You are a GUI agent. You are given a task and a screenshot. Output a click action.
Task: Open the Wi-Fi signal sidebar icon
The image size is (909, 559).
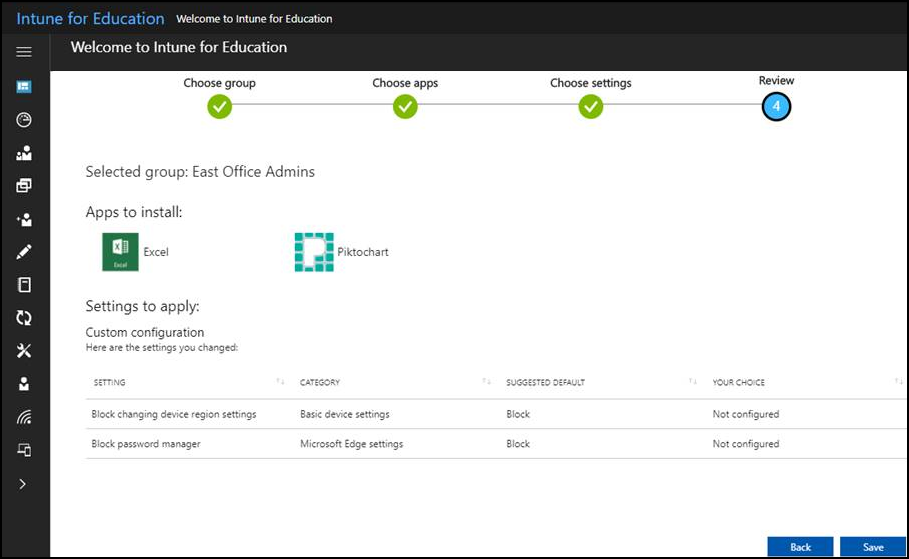tap(24, 417)
